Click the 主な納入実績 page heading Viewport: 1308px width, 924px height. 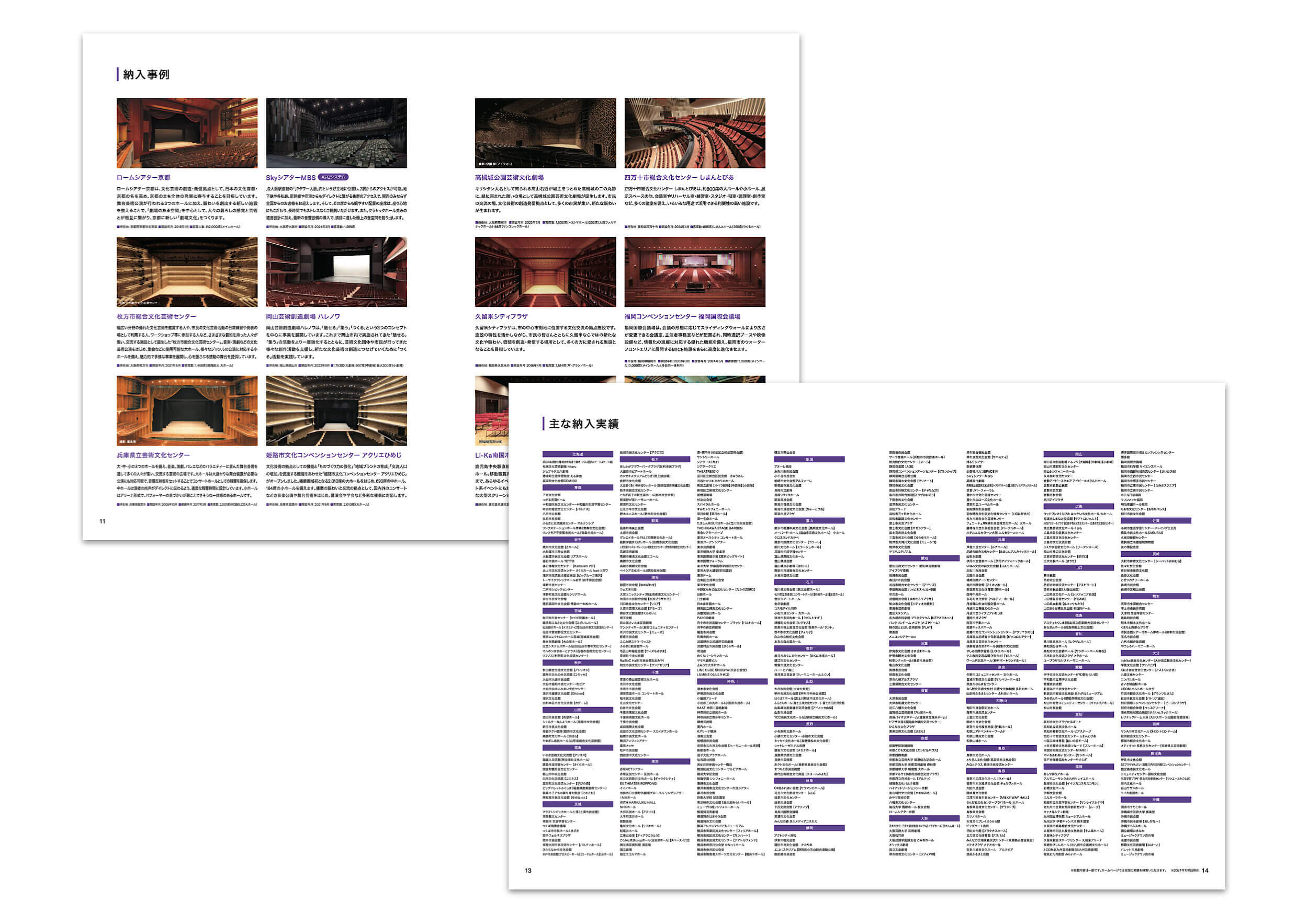coord(583,424)
